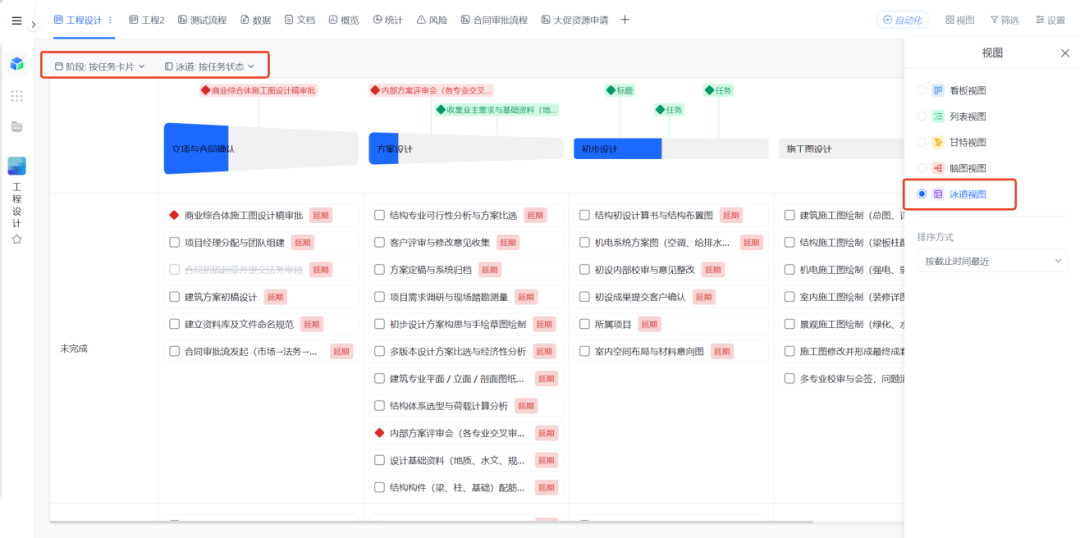Open the 筛选 filter button
This screenshot has height=538, width=1080.
pyautogui.click(x=1004, y=20)
